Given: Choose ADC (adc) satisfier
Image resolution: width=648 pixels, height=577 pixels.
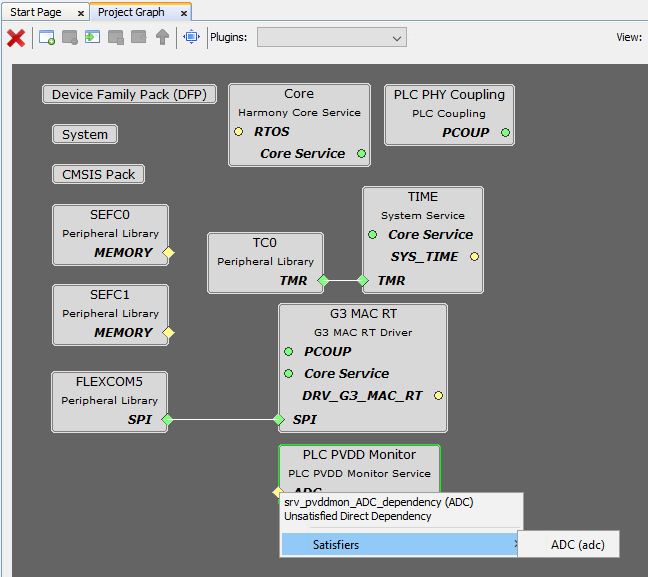Looking at the screenshot, I should click(569, 544).
